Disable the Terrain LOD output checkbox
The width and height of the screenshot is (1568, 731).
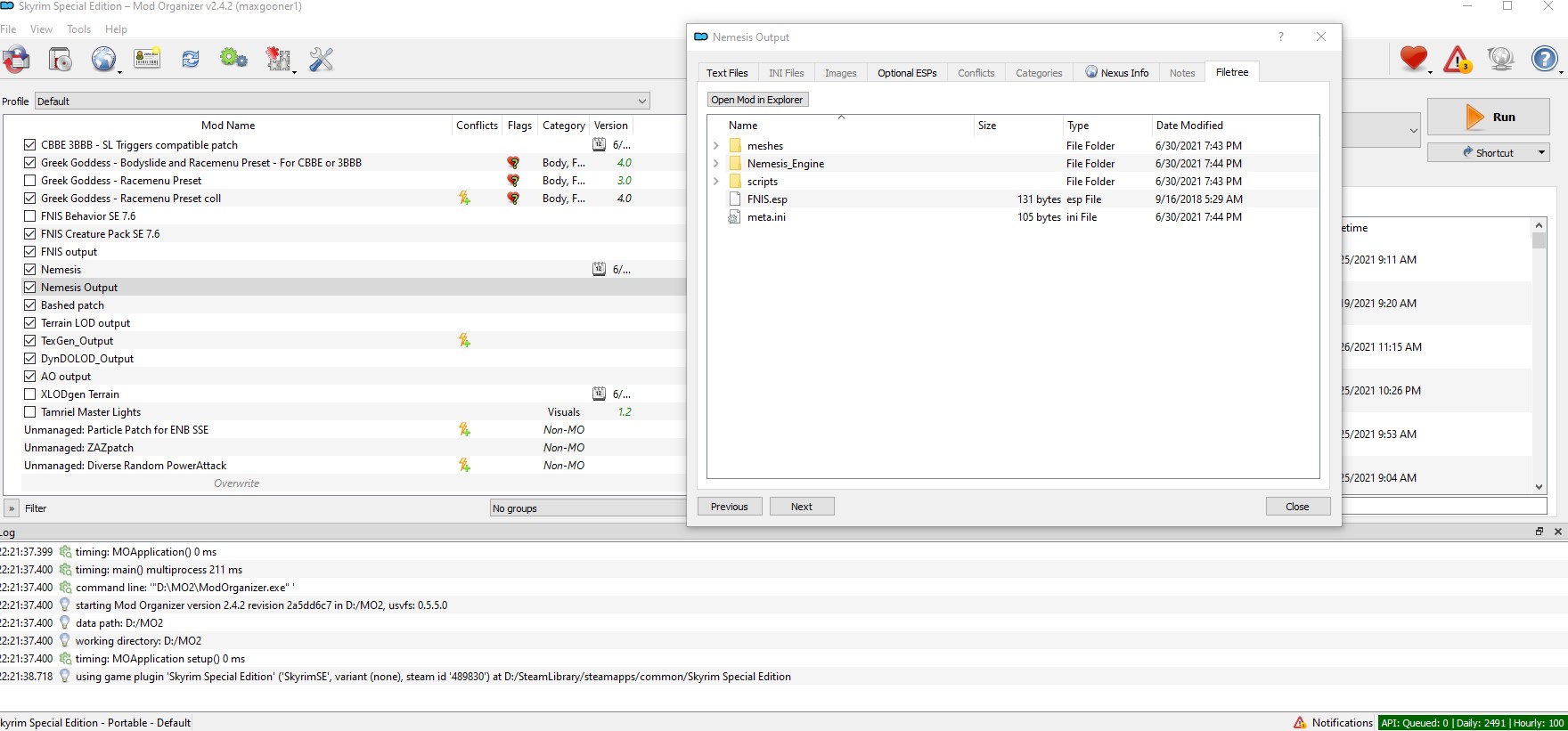tap(30, 323)
